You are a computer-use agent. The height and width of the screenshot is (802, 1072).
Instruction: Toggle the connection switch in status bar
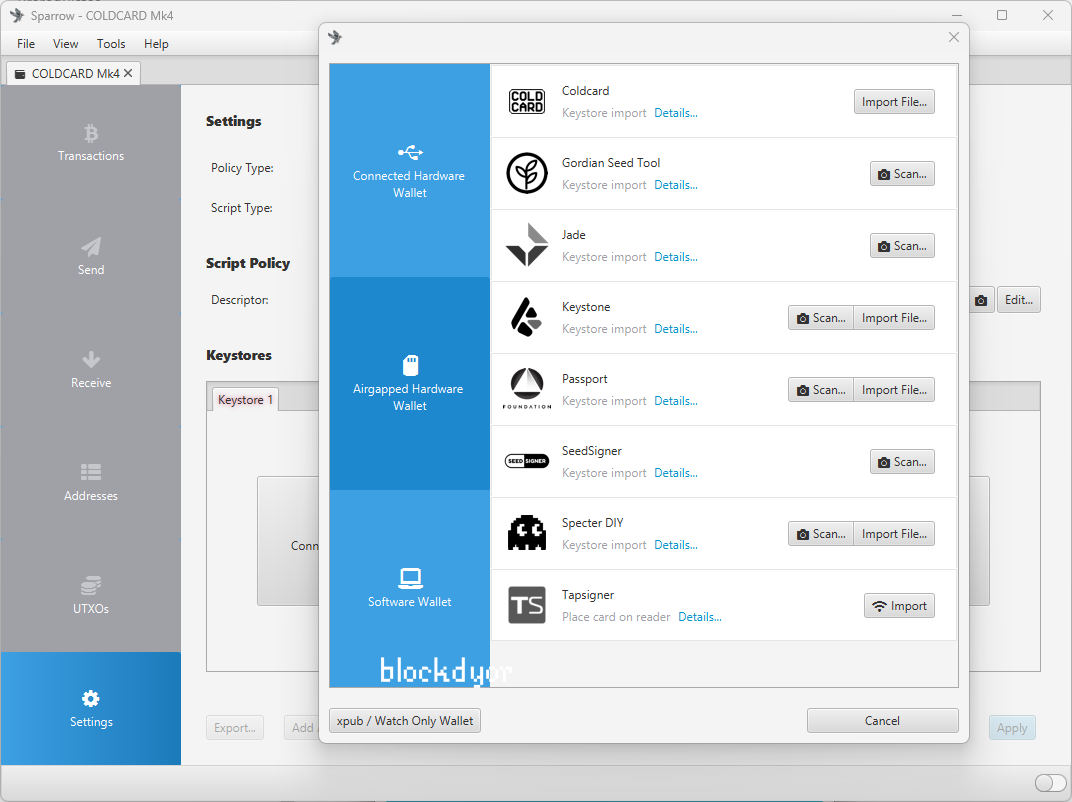coord(1050,783)
